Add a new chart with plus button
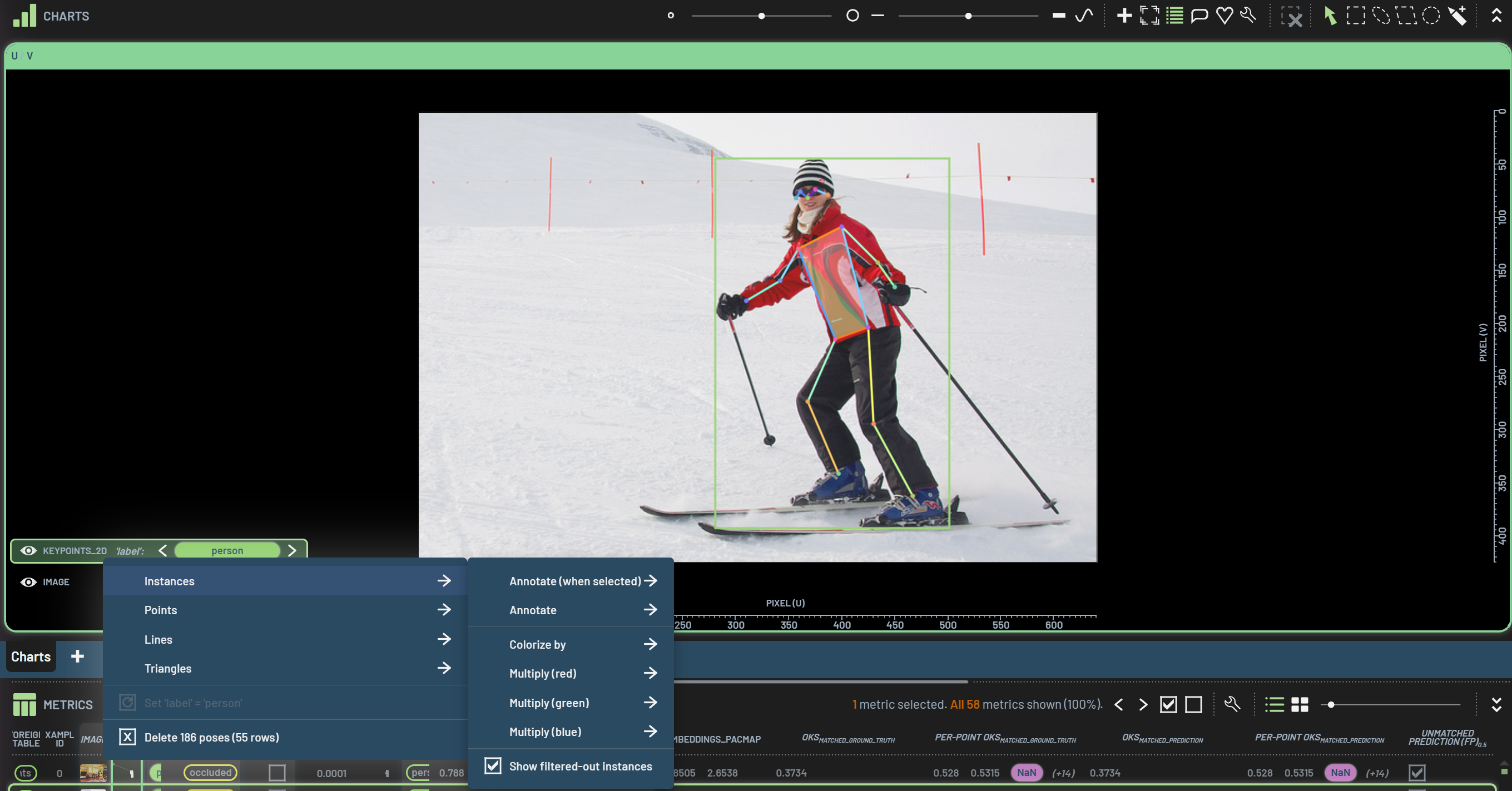 (x=77, y=656)
